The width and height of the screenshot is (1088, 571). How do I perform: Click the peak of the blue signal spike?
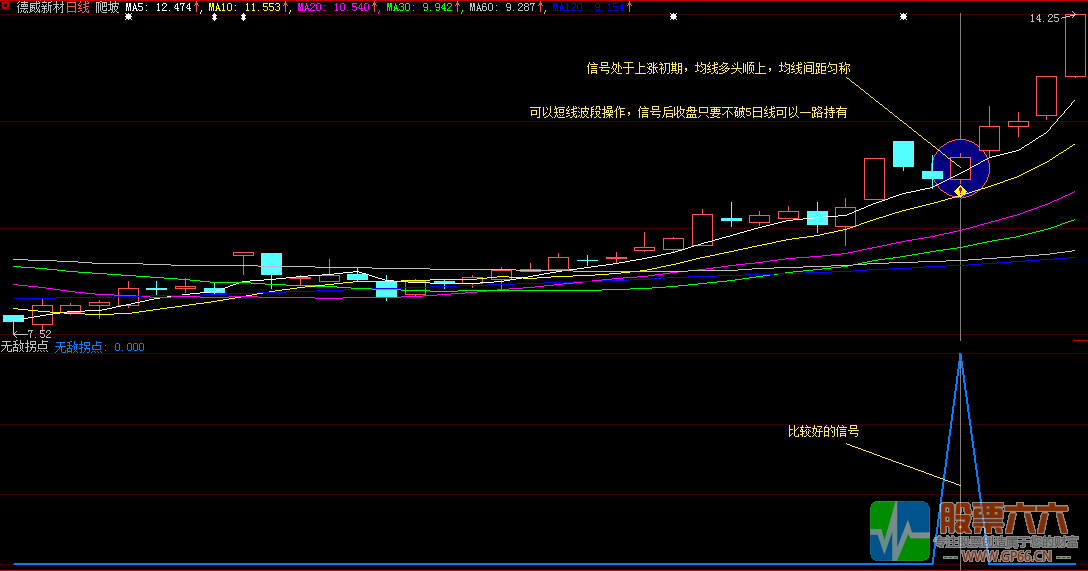tap(960, 354)
